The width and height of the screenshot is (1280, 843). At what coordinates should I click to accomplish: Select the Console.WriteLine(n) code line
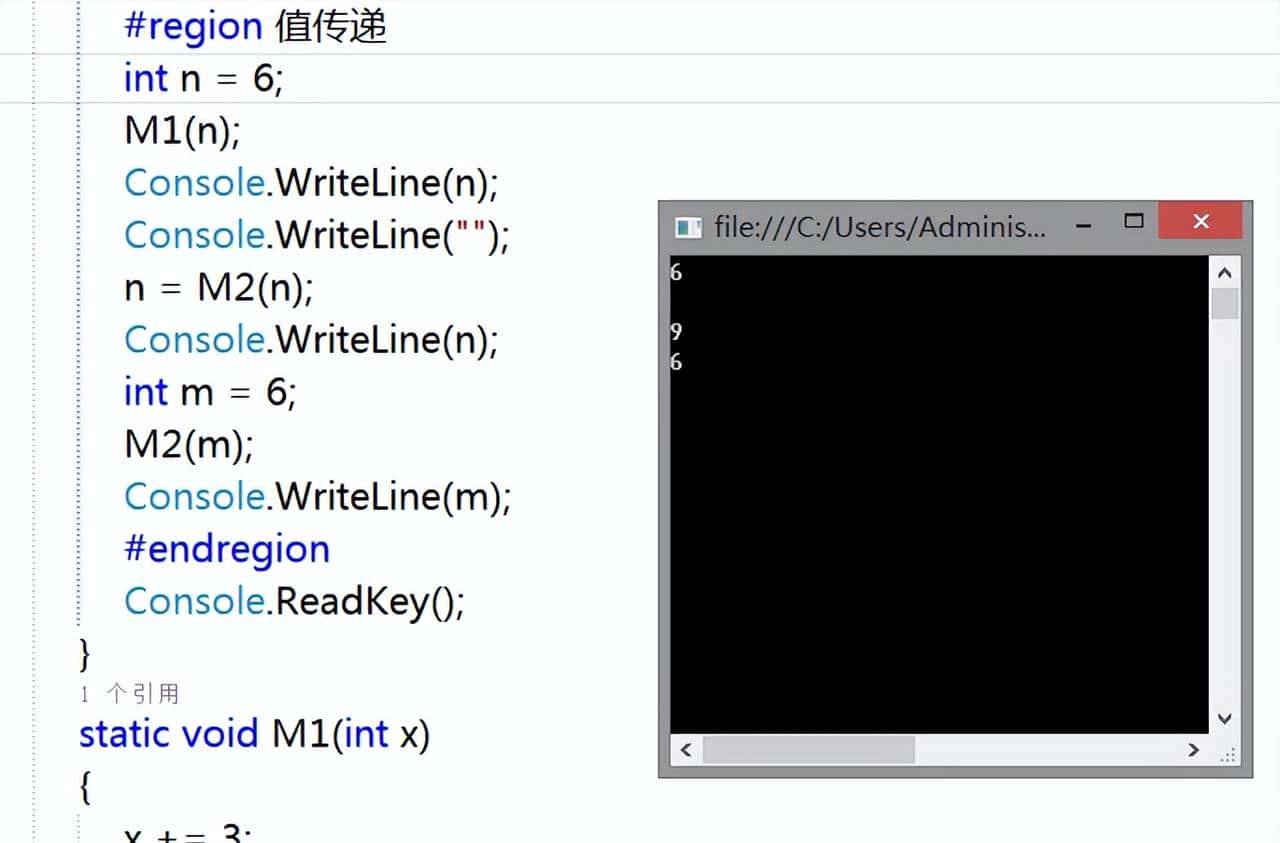tap(310, 183)
